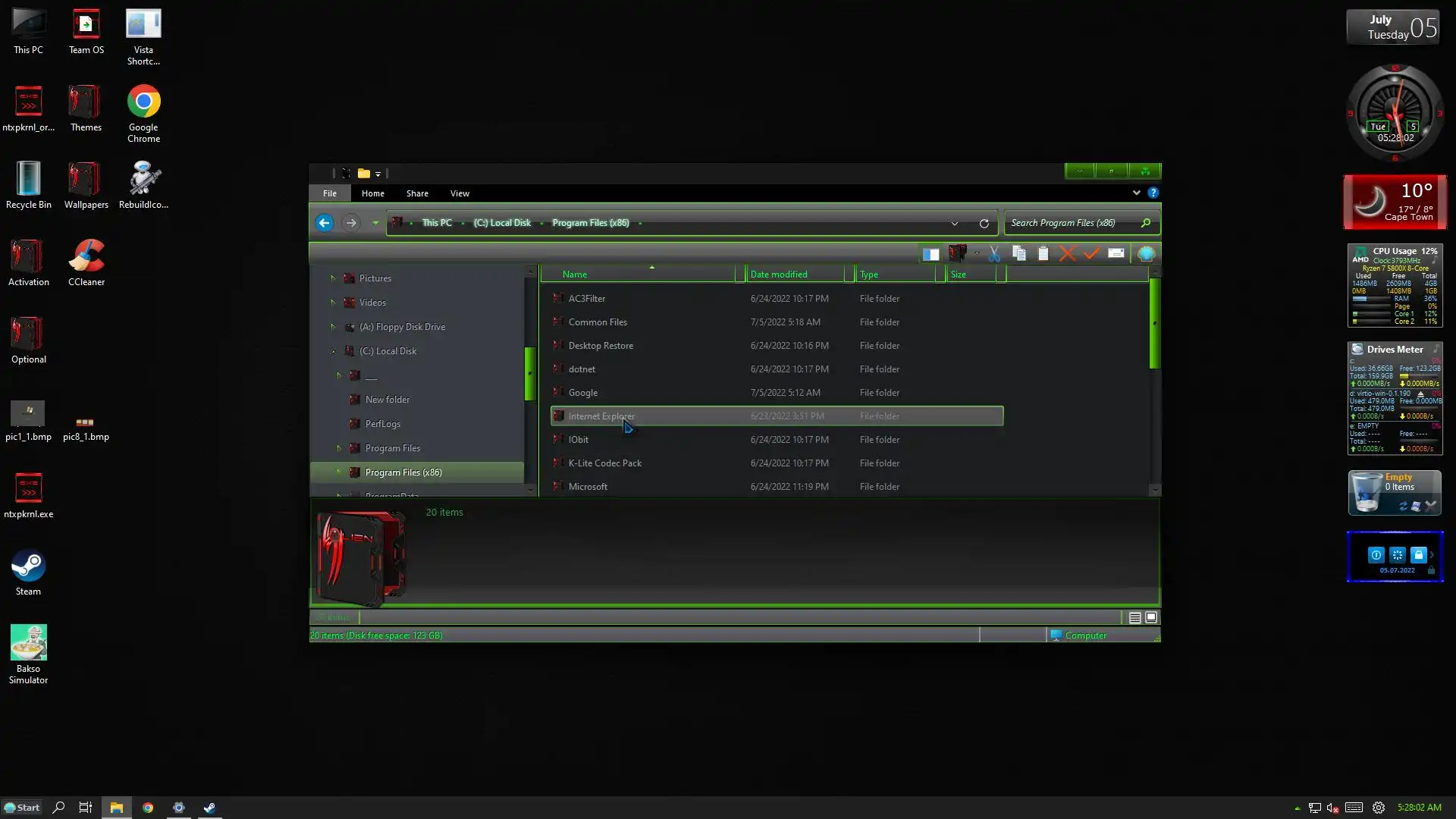Click the file list vertical scrollbar thumb

pos(1154,324)
